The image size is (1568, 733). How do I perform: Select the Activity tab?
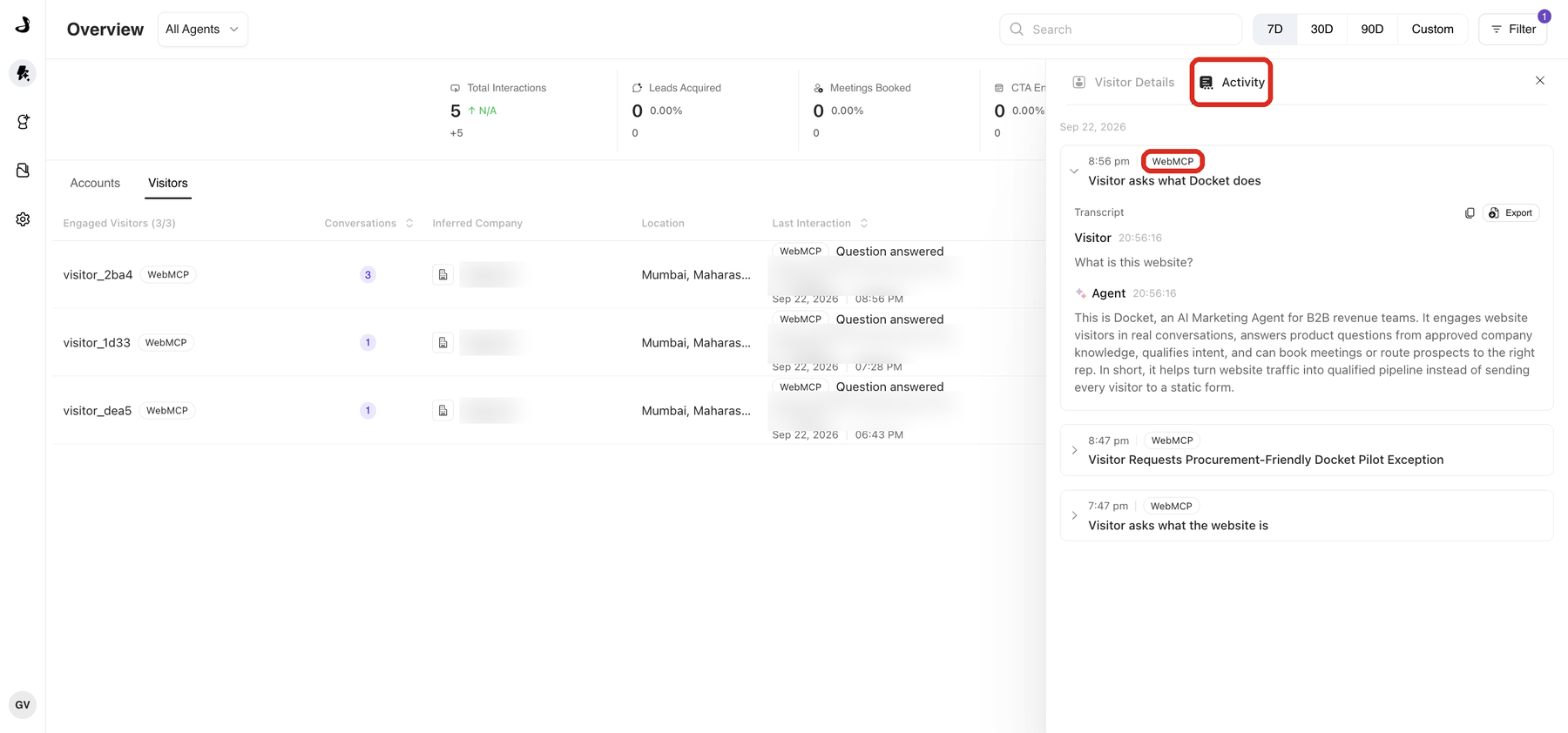point(1232,82)
